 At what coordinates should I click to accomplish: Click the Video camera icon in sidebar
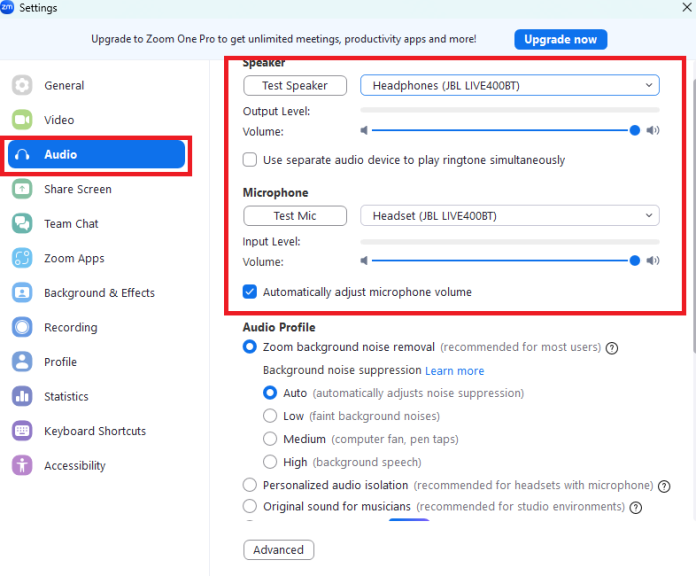pyautogui.click(x=22, y=120)
